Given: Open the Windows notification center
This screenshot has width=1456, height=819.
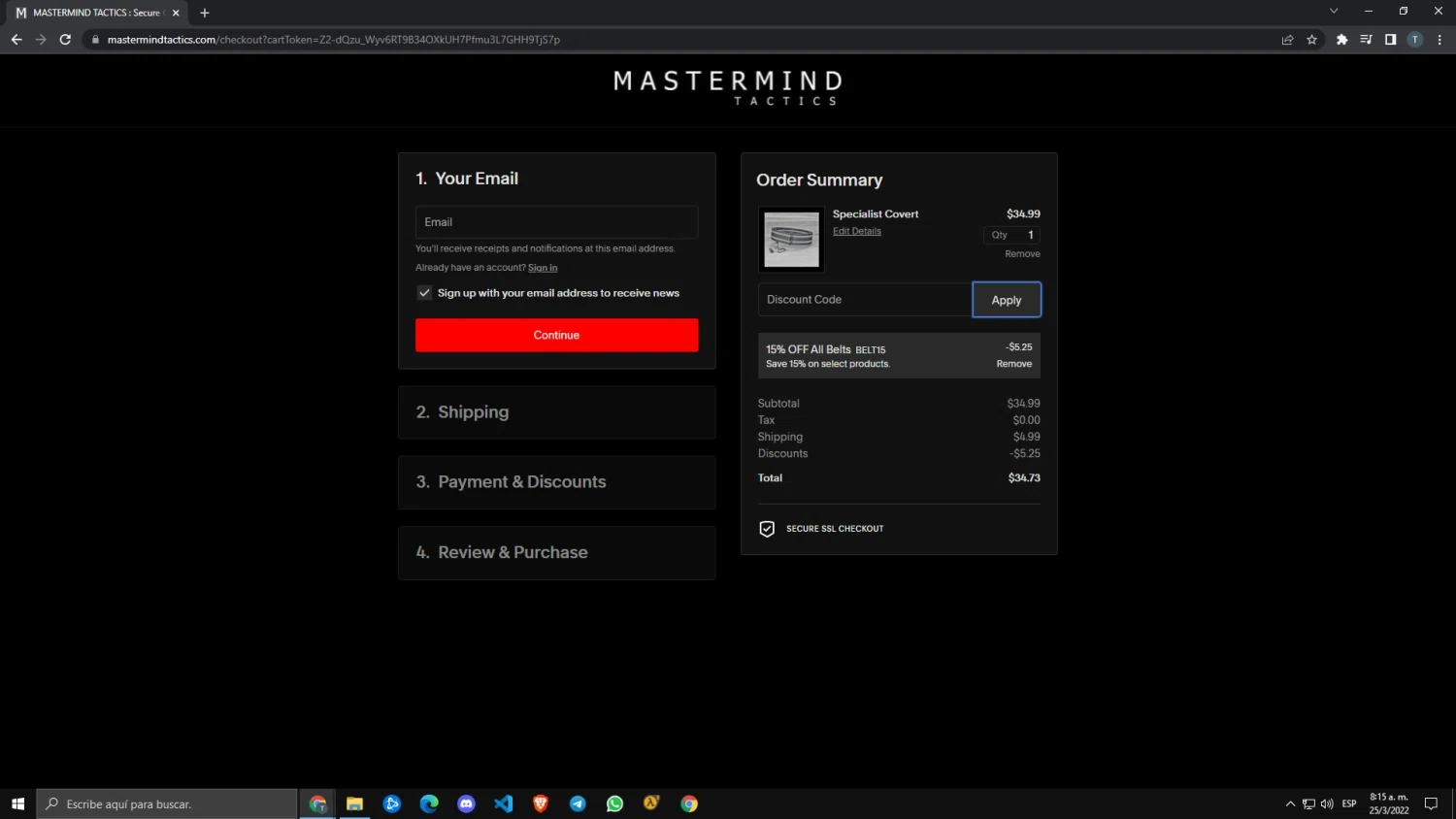Looking at the screenshot, I should point(1431,803).
